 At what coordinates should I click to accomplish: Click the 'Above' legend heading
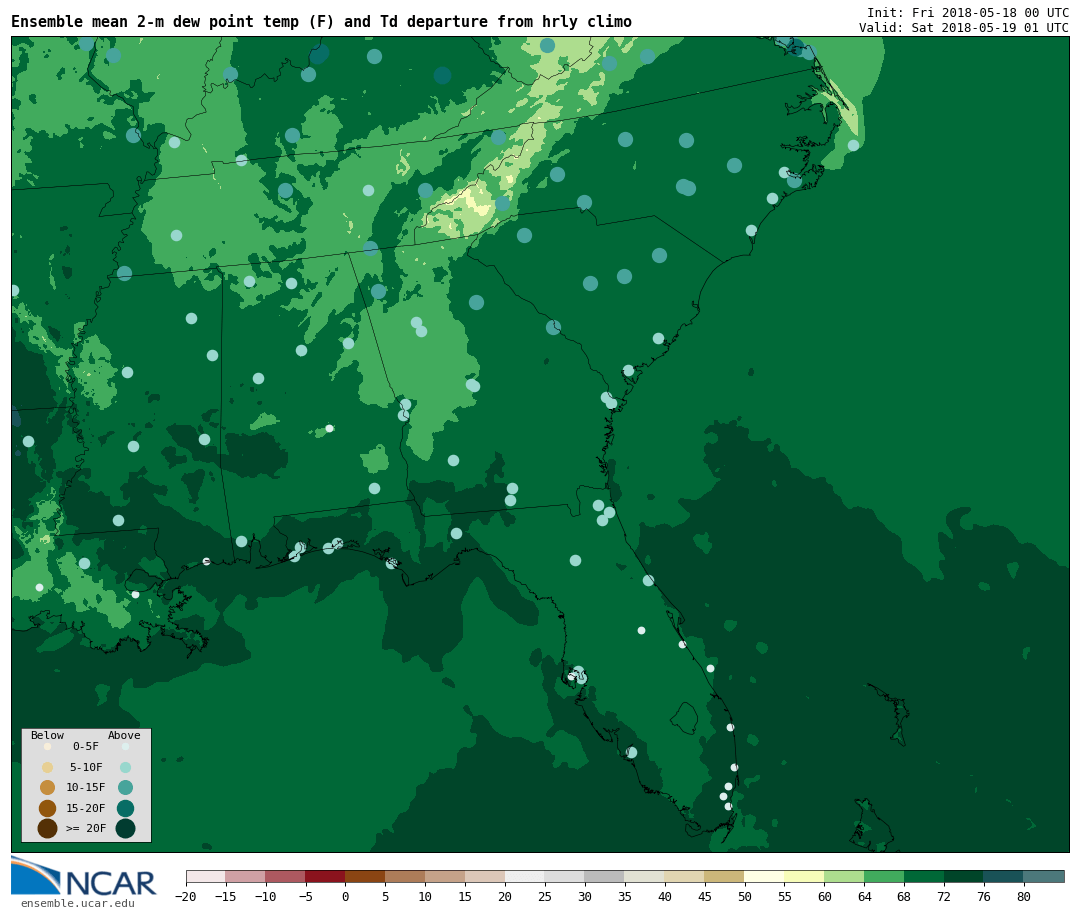pos(124,735)
